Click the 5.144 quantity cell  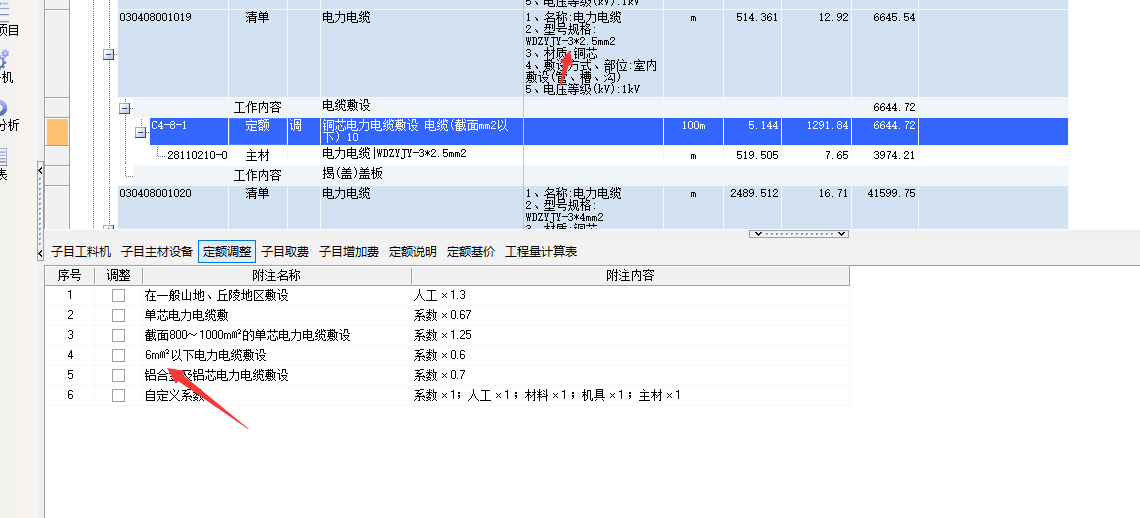click(752, 132)
